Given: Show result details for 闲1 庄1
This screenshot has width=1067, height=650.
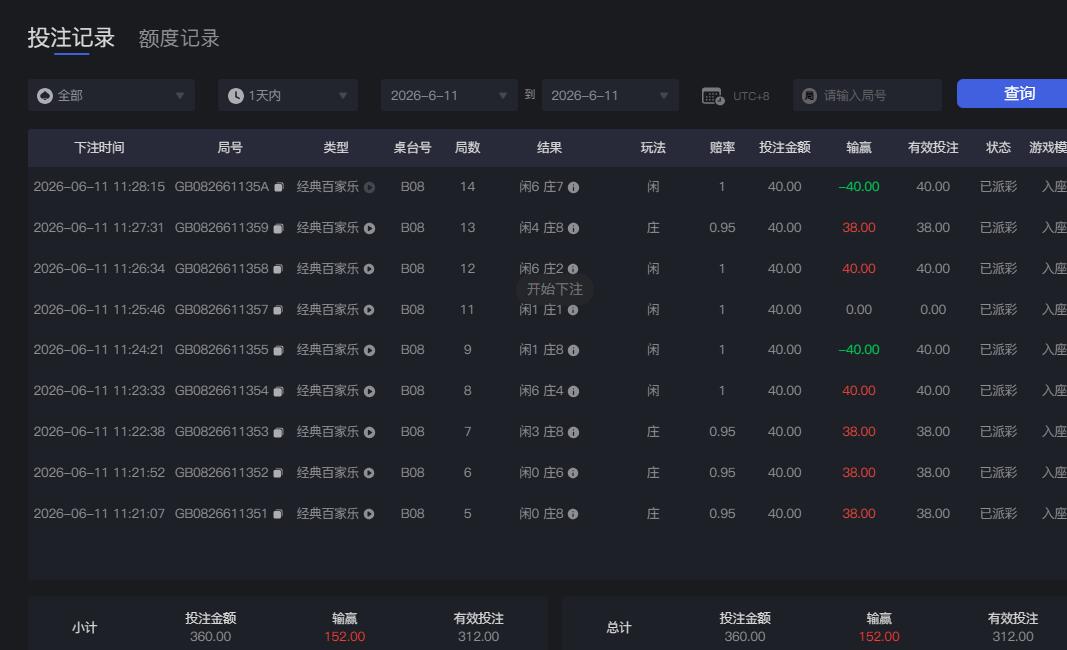Looking at the screenshot, I should point(573,310).
